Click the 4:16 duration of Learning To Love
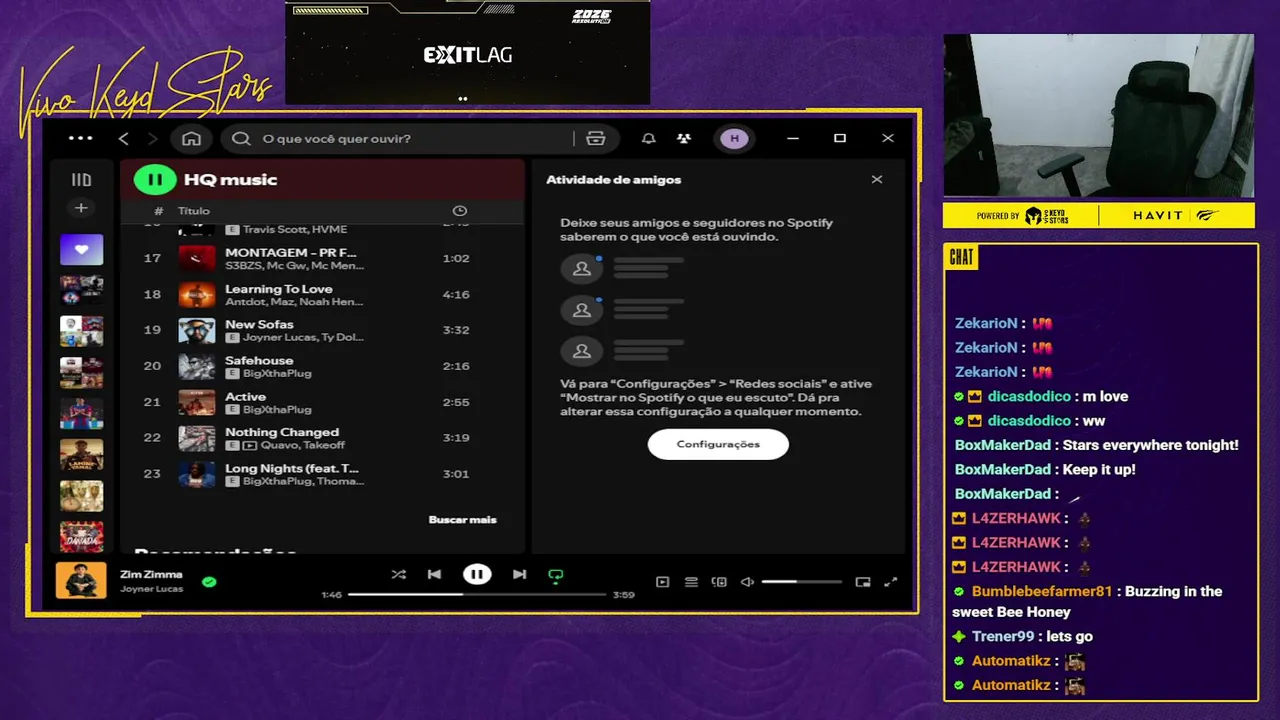The image size is (1280, 720). pos(456,294)
